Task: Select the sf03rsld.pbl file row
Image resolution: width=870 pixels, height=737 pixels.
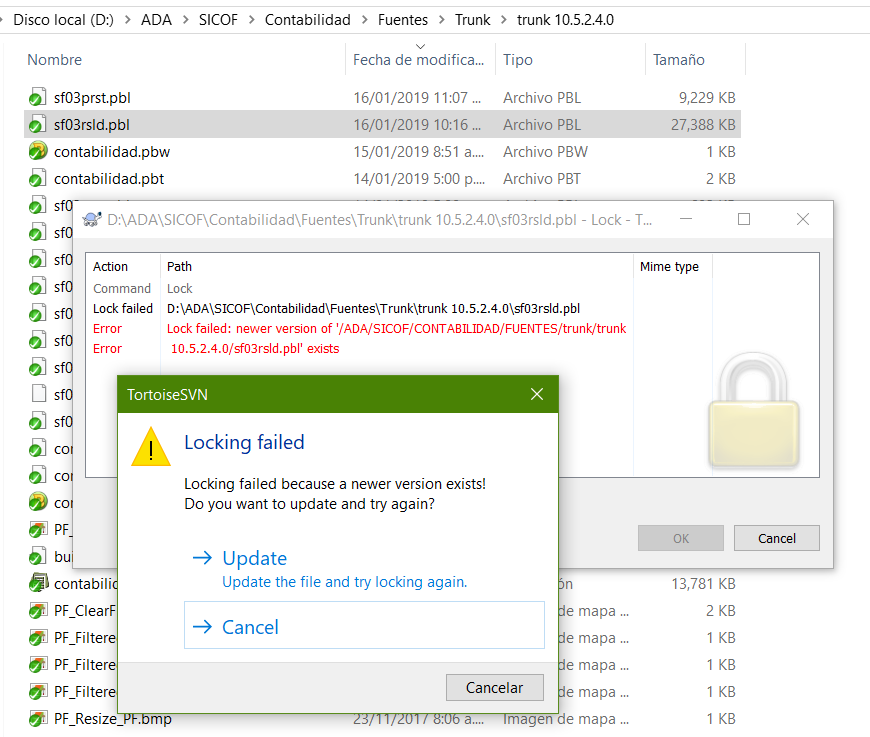Action: coord(92,125)
